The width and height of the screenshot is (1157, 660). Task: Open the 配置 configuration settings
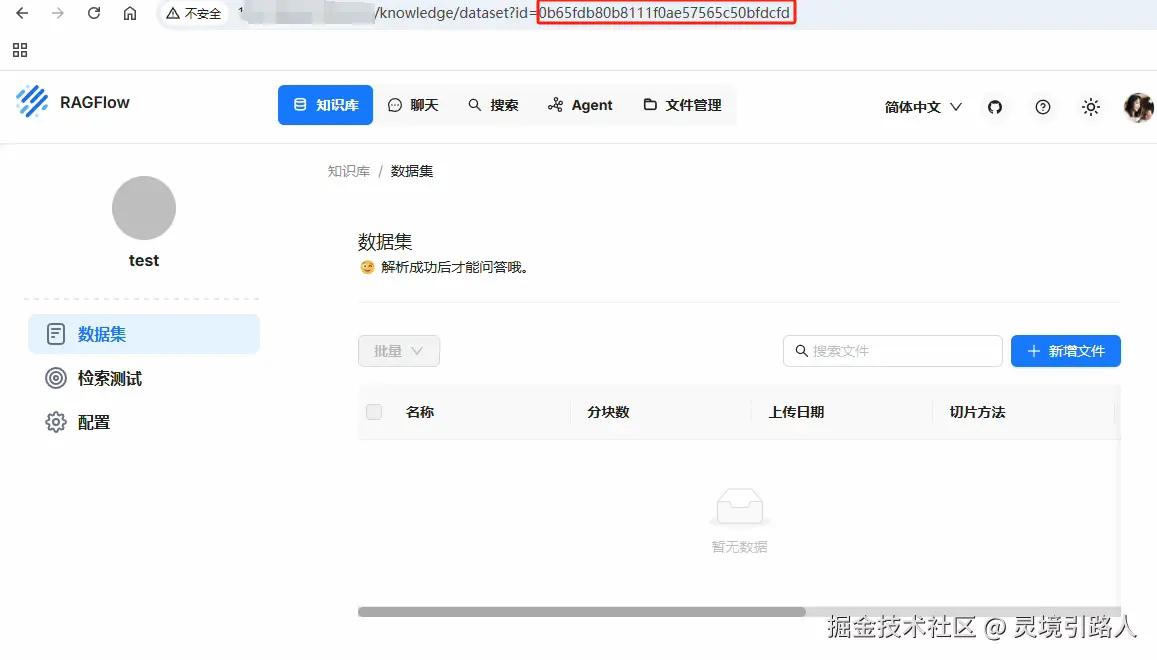click(x=90, y=422)
